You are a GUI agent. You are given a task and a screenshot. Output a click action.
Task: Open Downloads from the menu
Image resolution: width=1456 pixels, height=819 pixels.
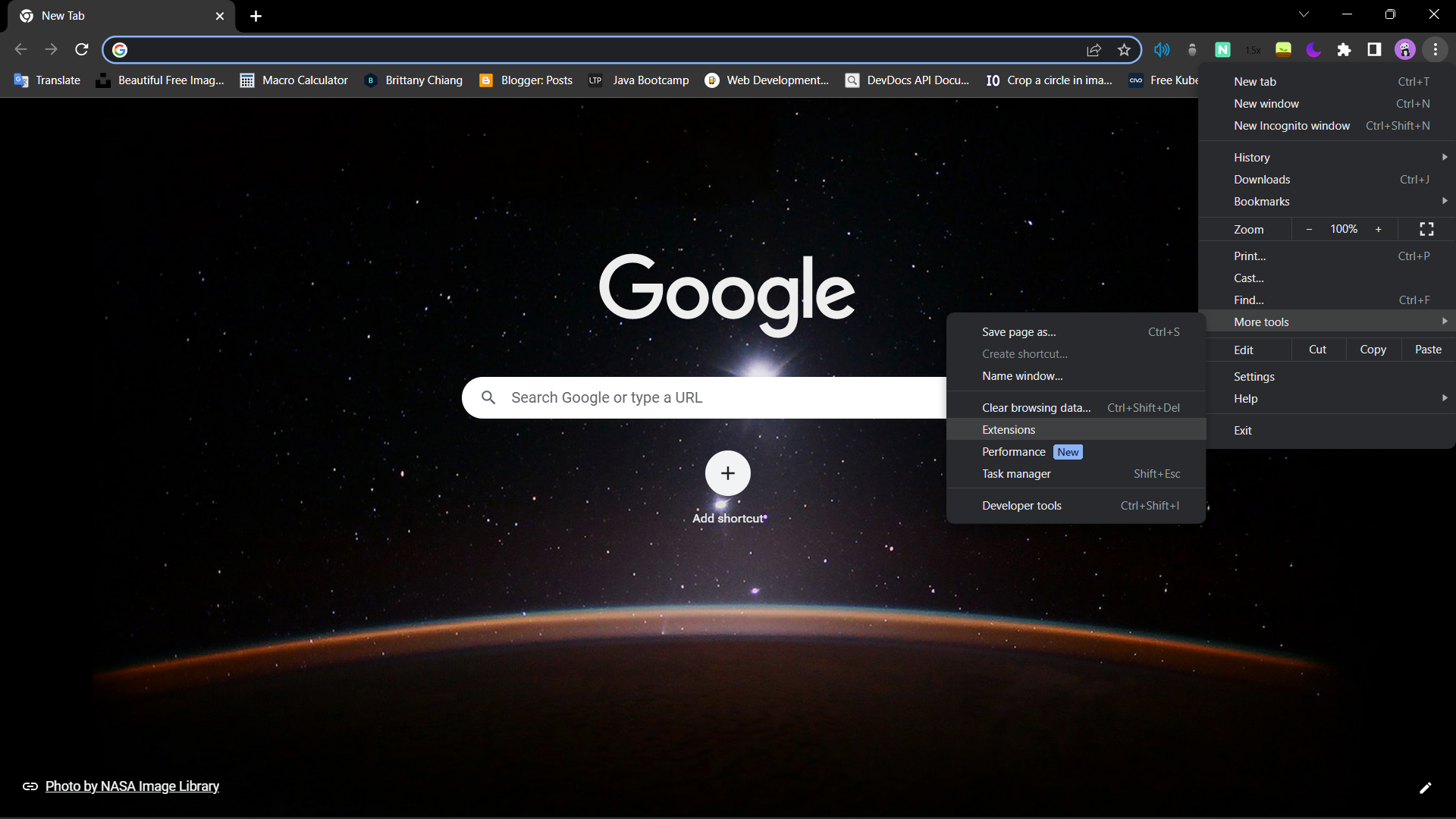pos(1327,180)
